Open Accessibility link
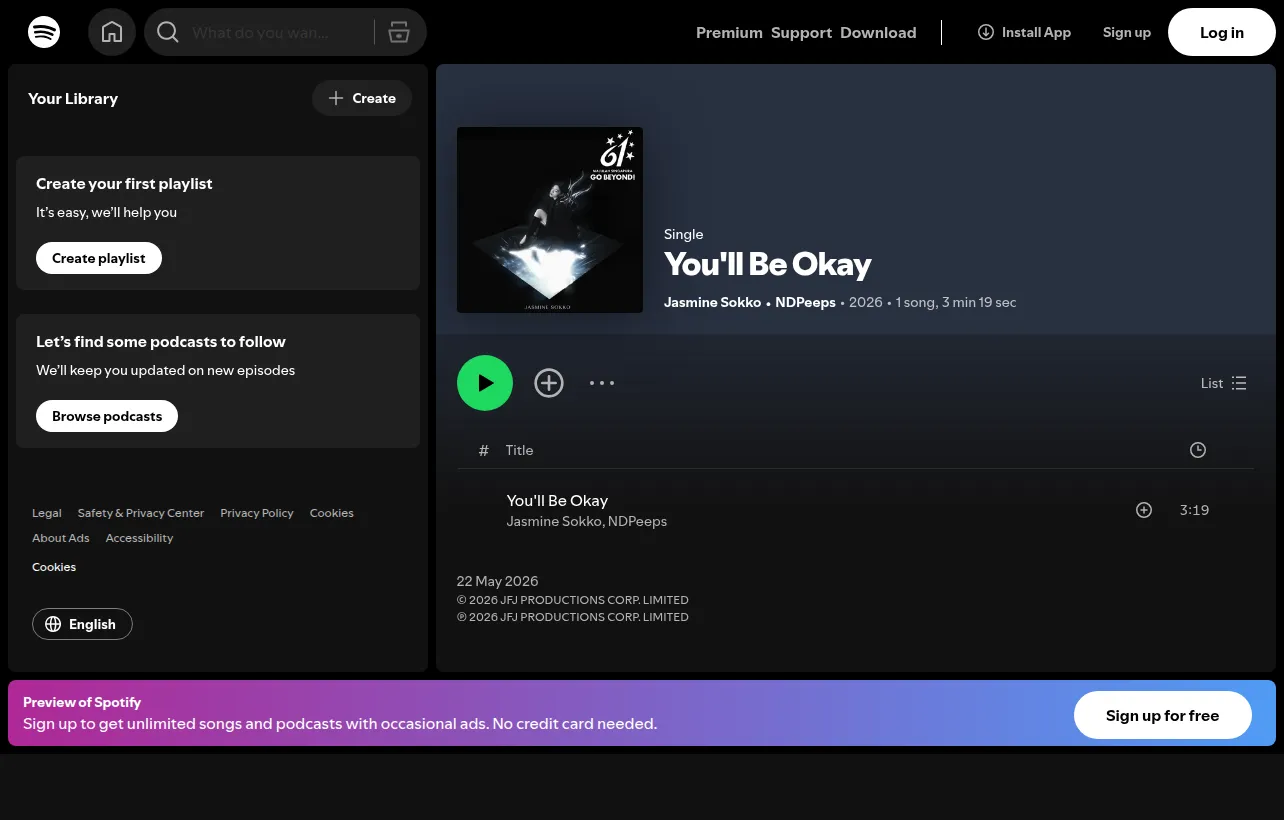The width and height of the screenshot is (1284, 820). (x=139, y=538)
